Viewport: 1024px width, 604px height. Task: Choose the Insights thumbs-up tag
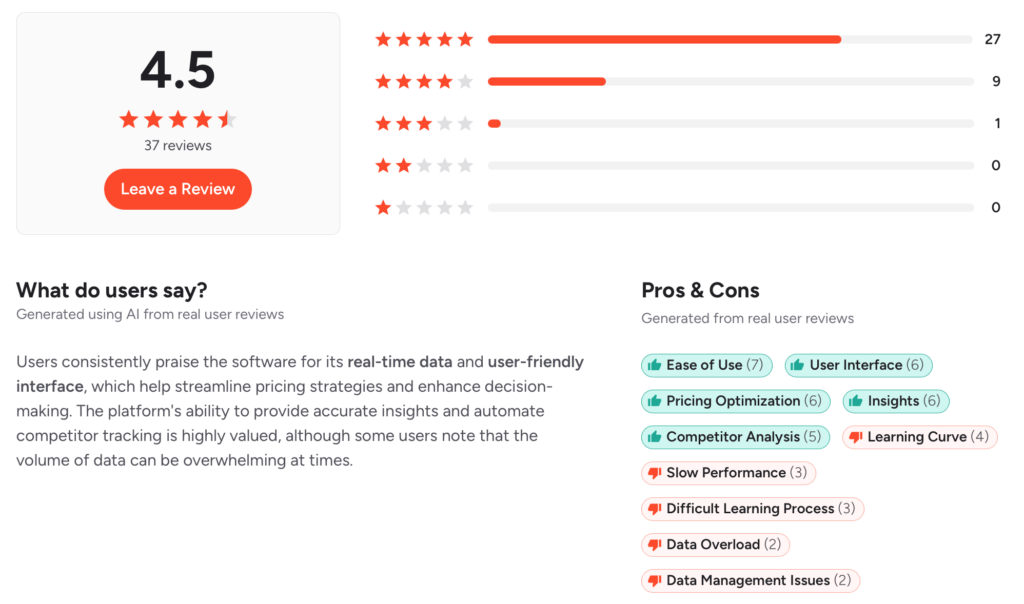(895, 401)
